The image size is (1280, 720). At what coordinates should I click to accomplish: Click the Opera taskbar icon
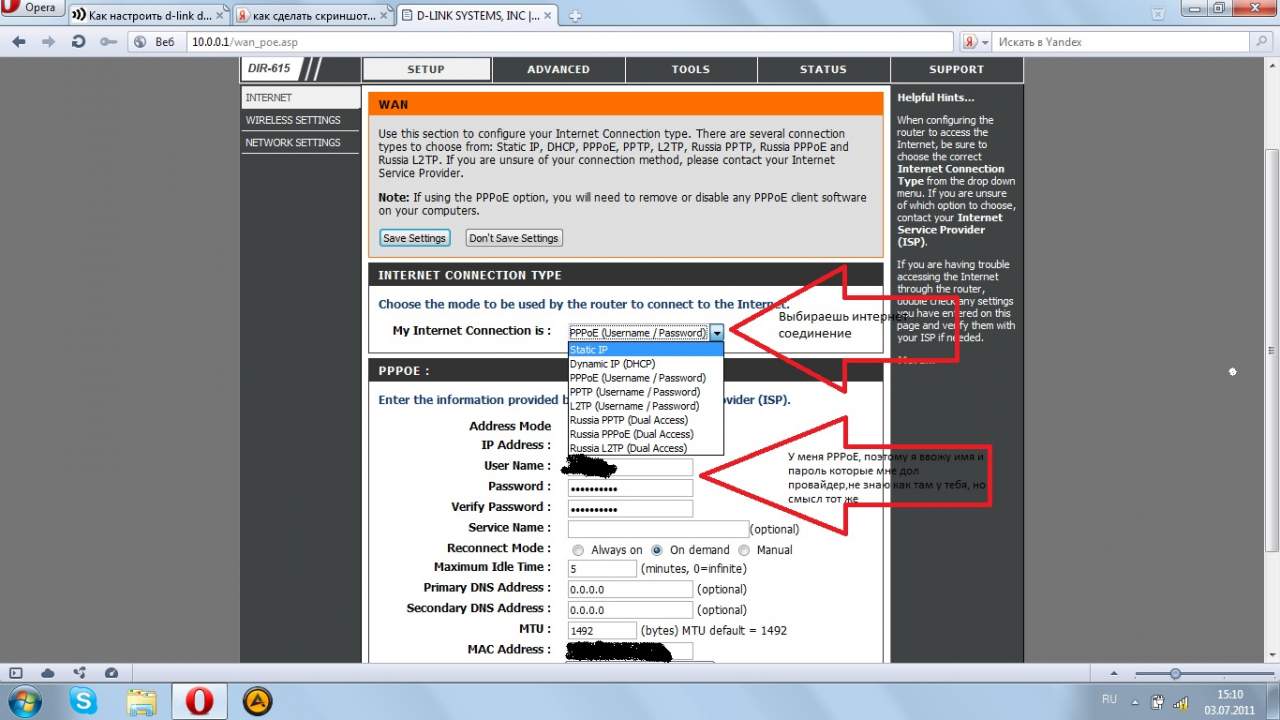[200, 701]
